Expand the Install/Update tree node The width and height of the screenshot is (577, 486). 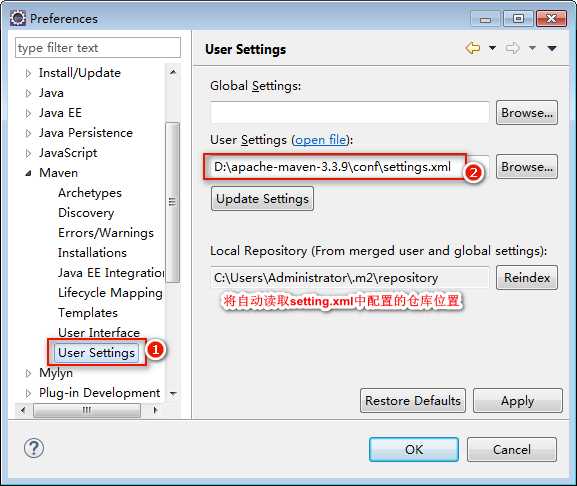pos(28,74)
